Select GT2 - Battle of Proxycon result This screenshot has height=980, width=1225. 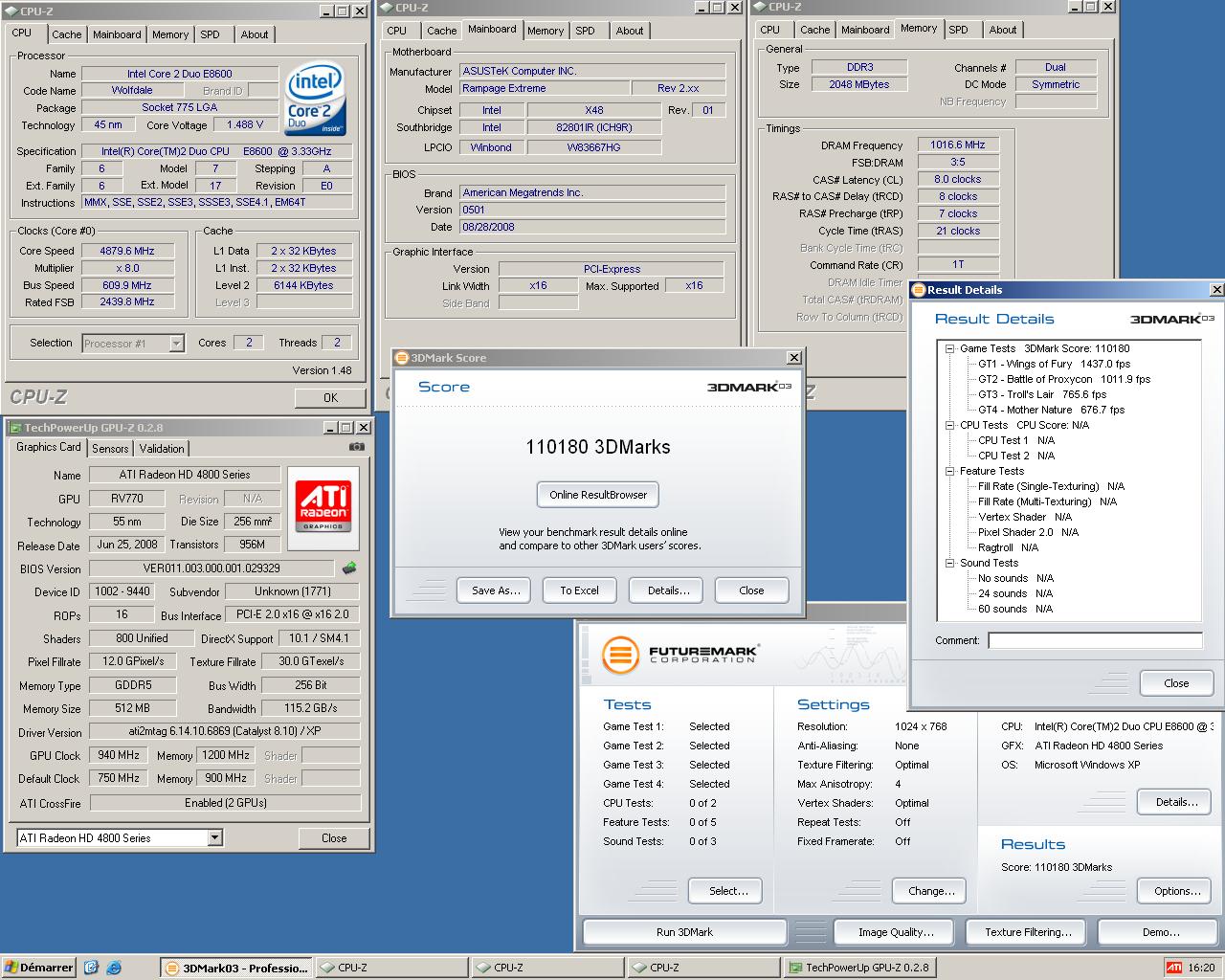(1064, 379)
